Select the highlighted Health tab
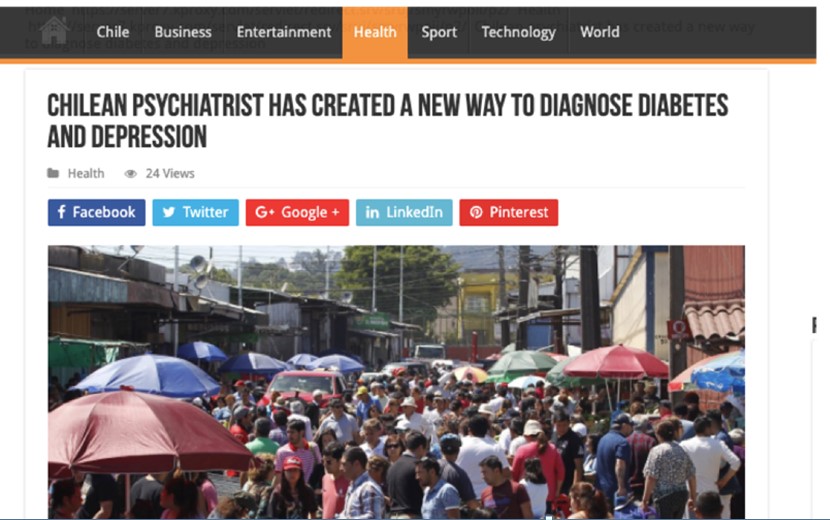 (x=375, y=32)
